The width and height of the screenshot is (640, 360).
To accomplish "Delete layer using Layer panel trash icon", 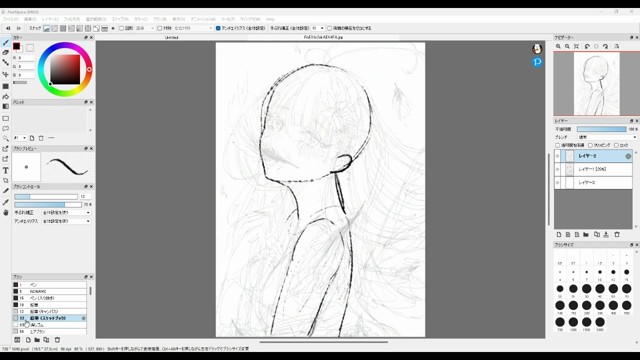I will pos(617,235).
